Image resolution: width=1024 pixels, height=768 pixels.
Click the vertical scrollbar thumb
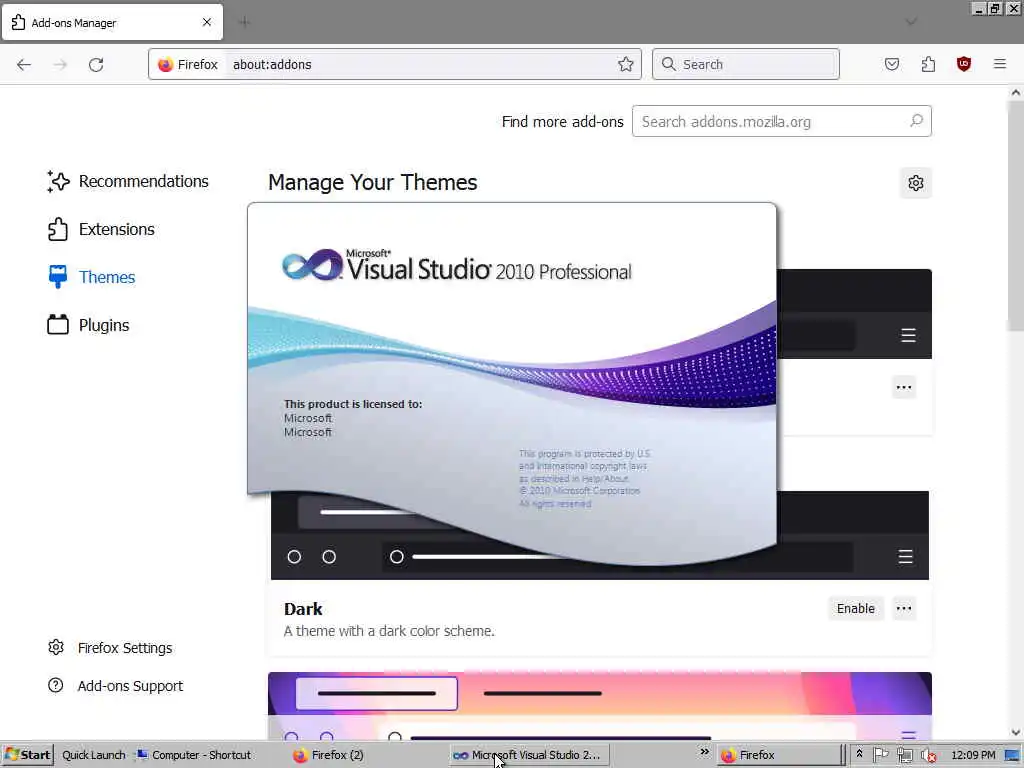tap(1016, 216)
